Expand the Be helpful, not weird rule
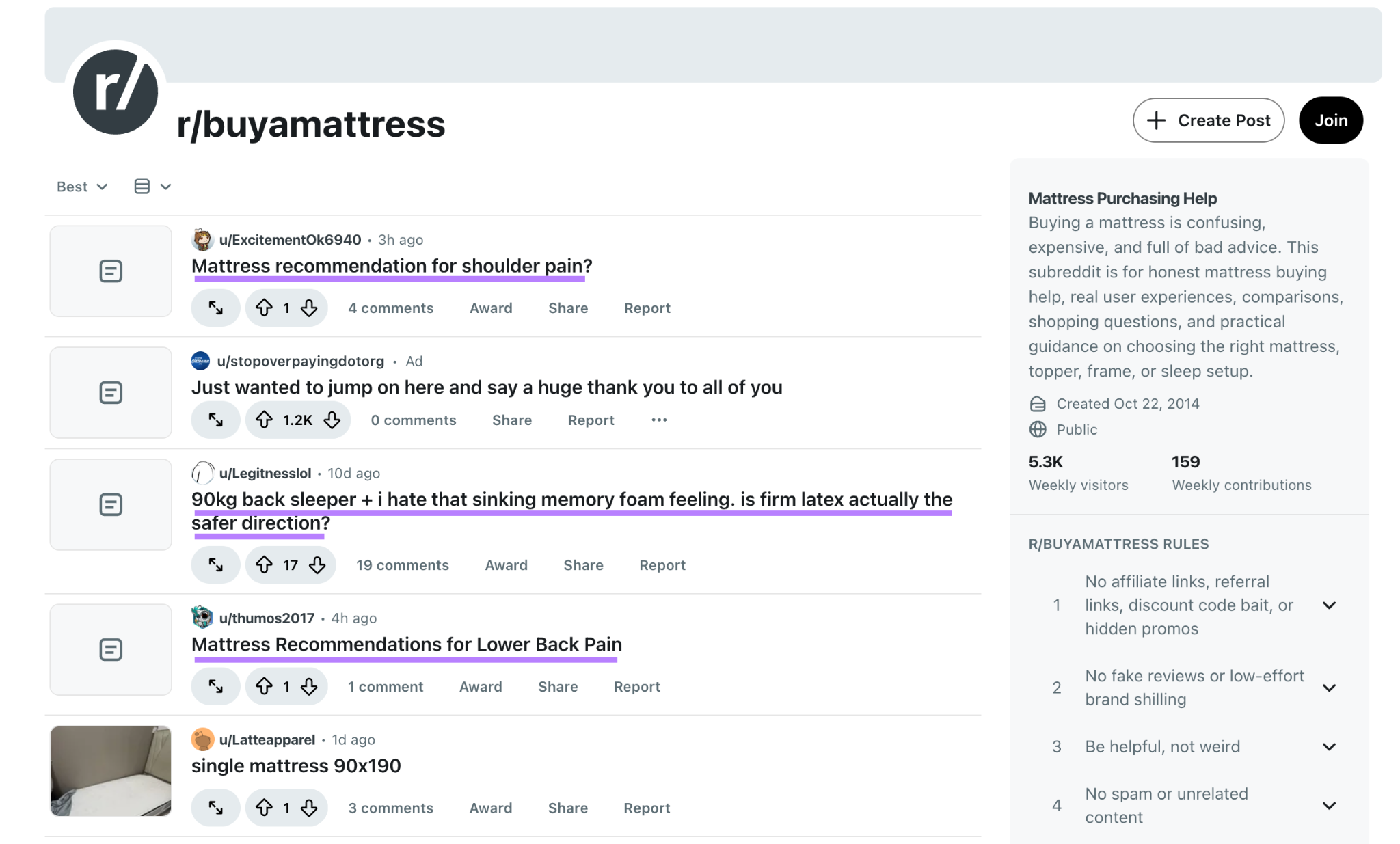This screenshot has height=844, width=1400. [x=1330, y=747]
